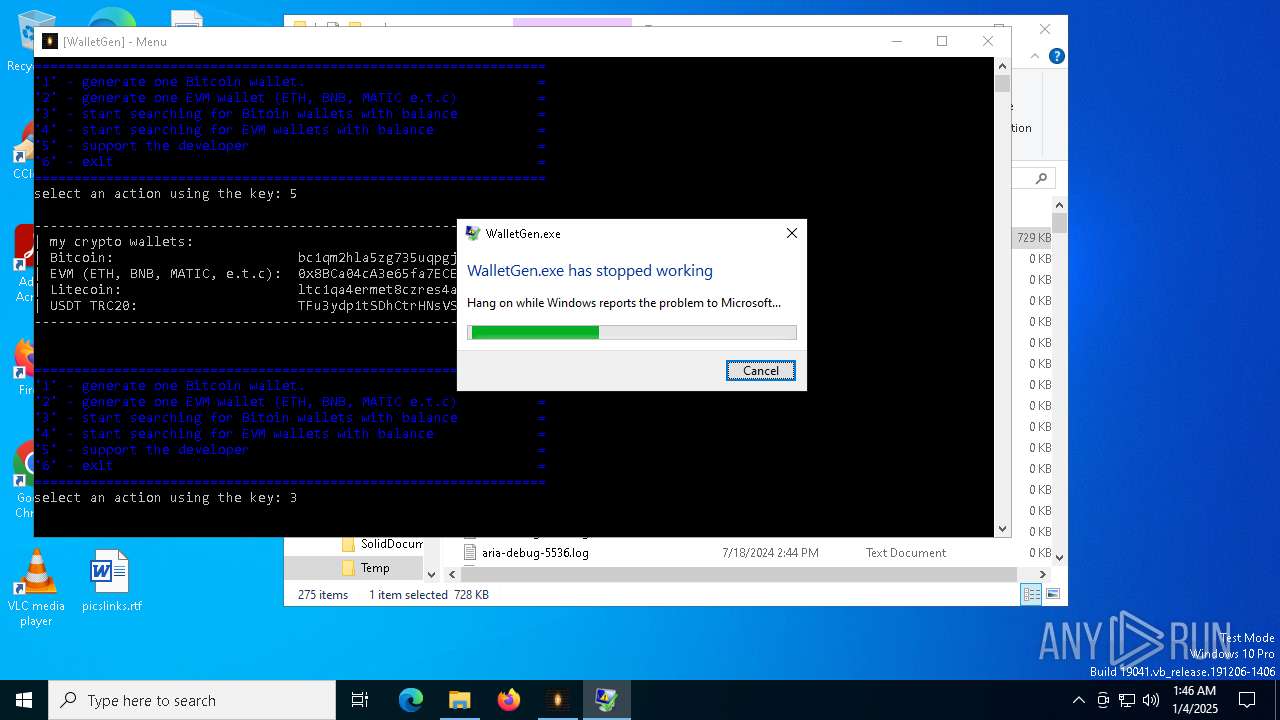Switch Explorer to details view icon

pyautogui.click(x=1031, y=594)
